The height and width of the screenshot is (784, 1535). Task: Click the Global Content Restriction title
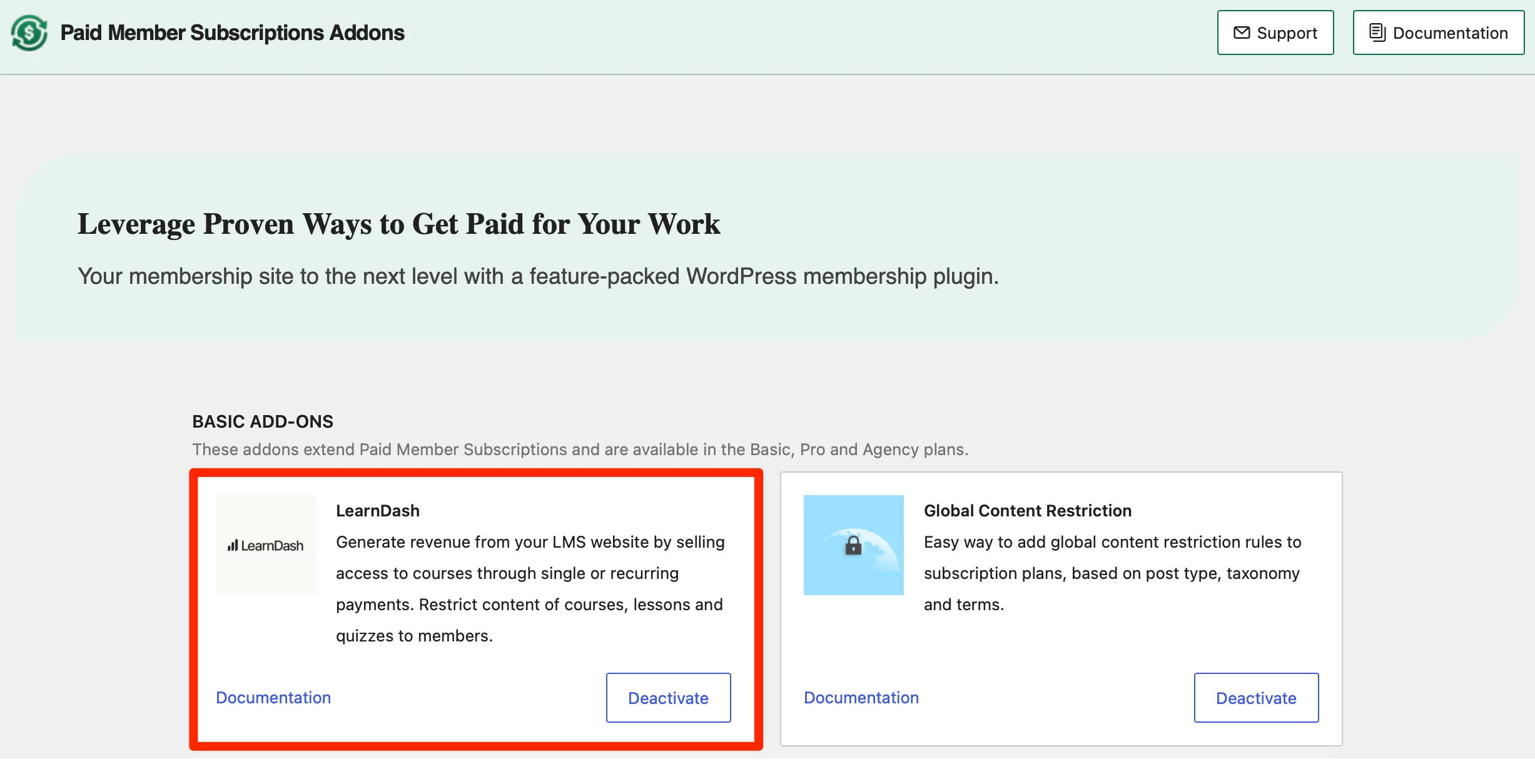pos(1028,511)
